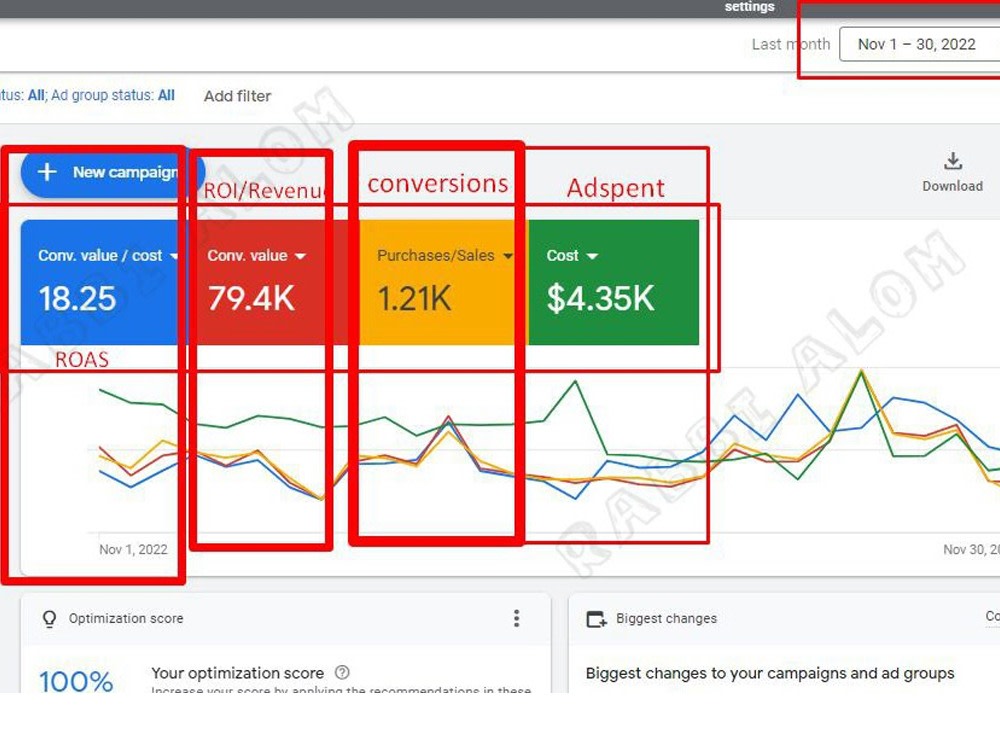Open Optimization score three-dot menu

517,618
